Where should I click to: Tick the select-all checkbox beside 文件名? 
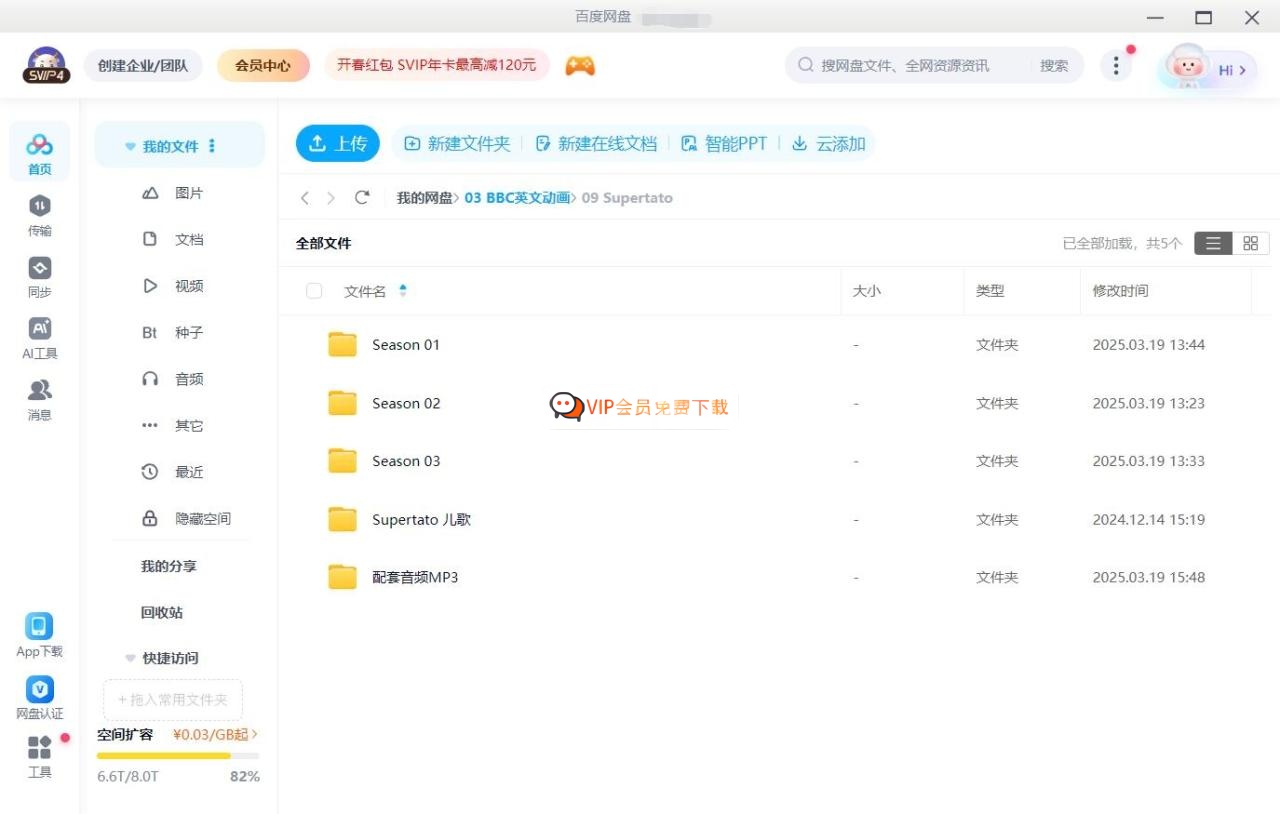pyautogui.click(x=314, y=291)
